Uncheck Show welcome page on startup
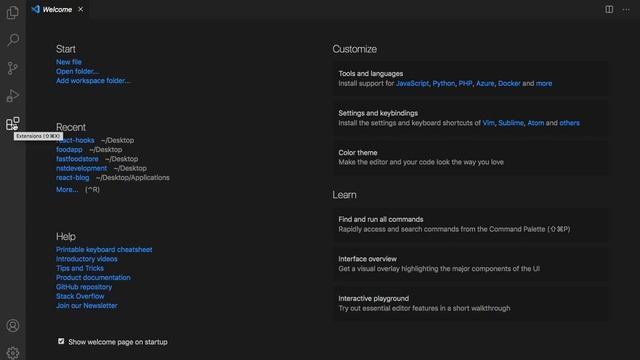Screen dimensions: 640x360 (x=61, y=341)
